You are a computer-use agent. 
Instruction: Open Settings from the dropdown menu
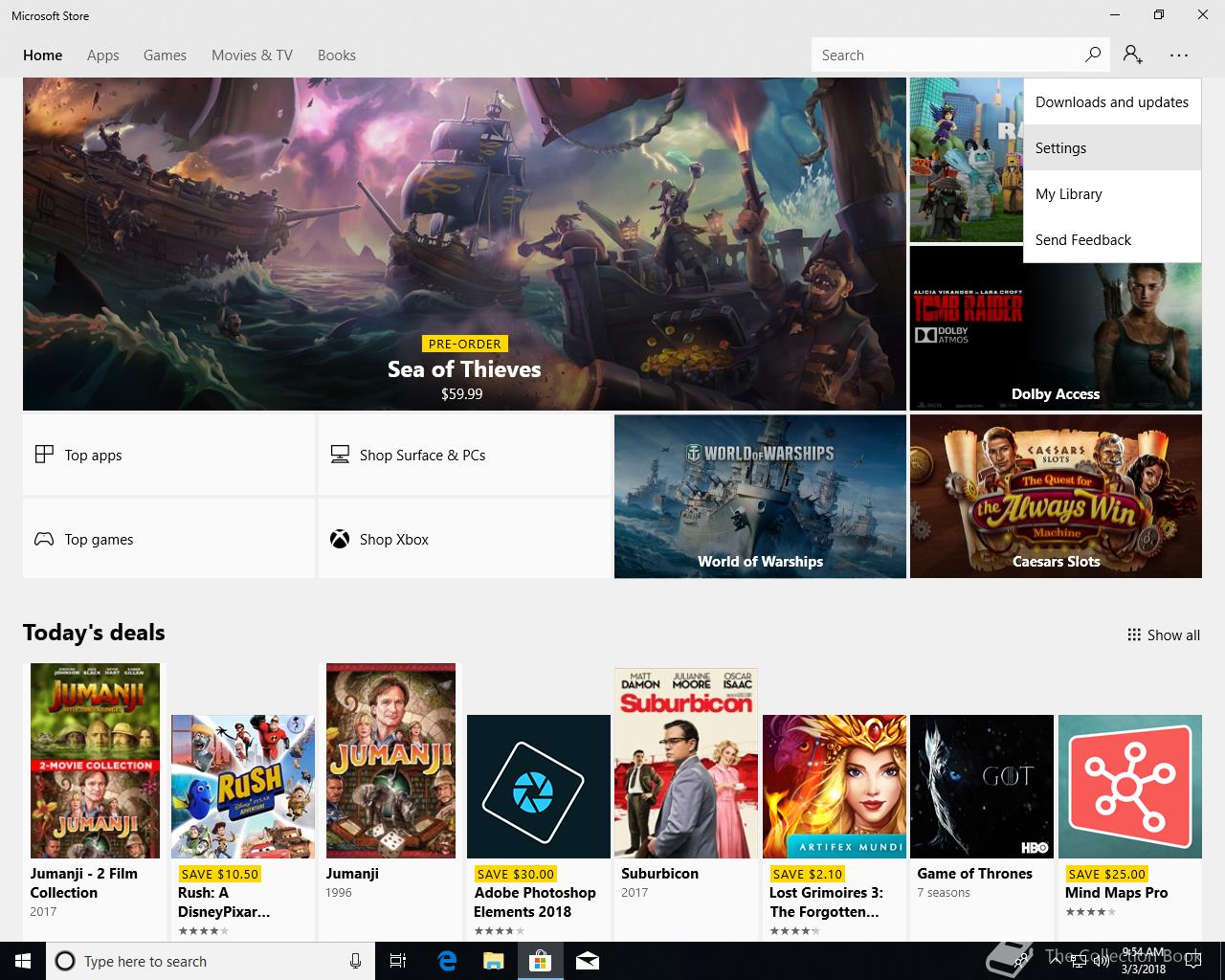tap(1112, 148)
